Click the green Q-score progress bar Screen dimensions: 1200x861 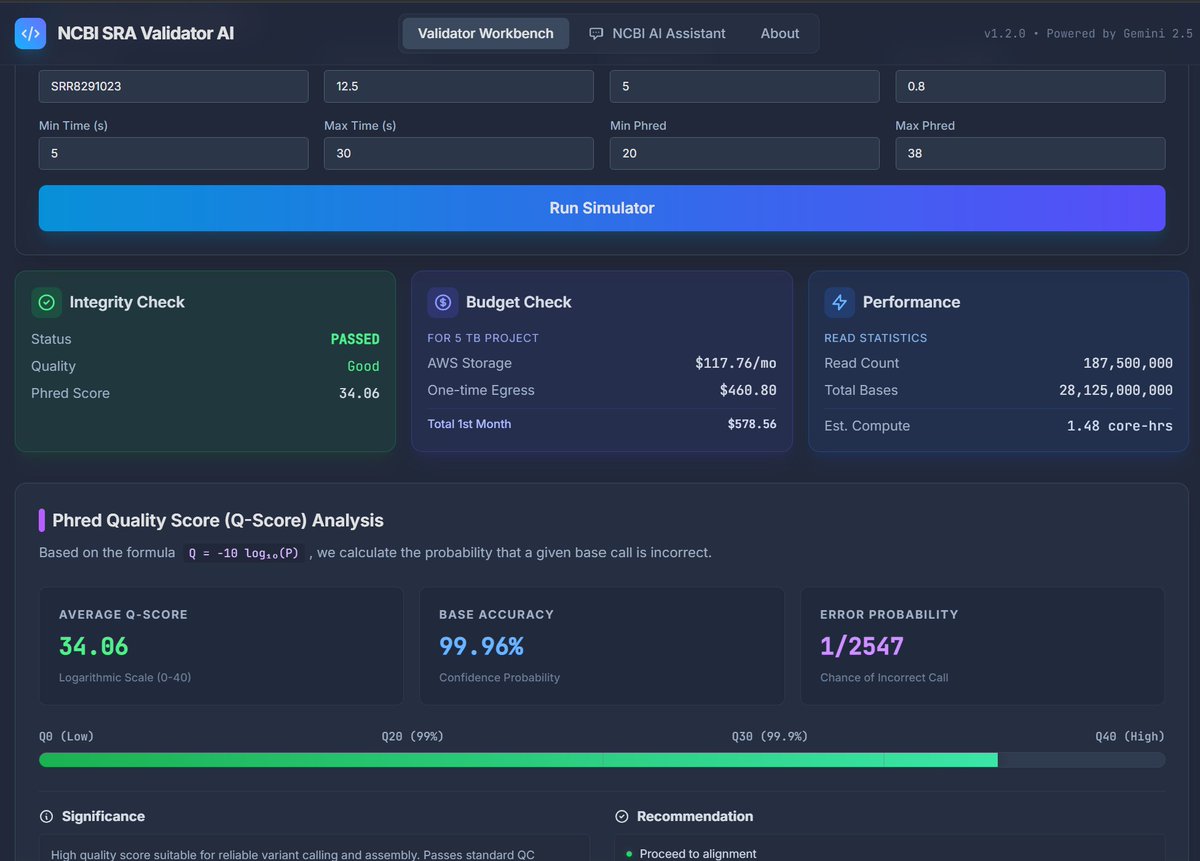(x=518, y=760)
